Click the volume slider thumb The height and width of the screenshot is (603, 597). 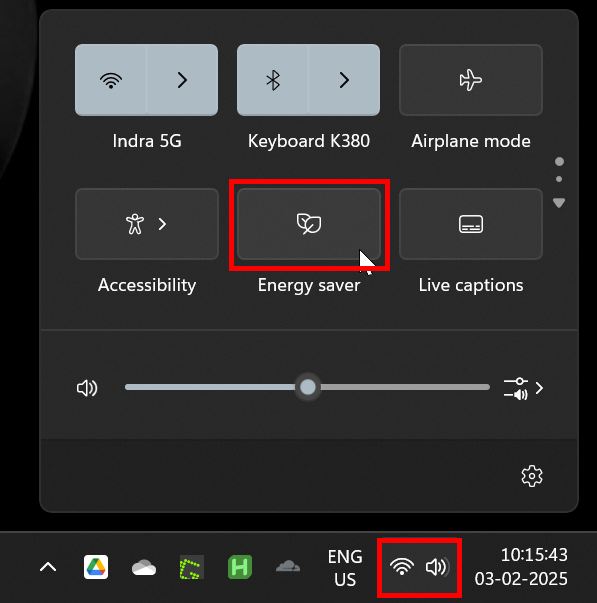click(x=308, y=387)
